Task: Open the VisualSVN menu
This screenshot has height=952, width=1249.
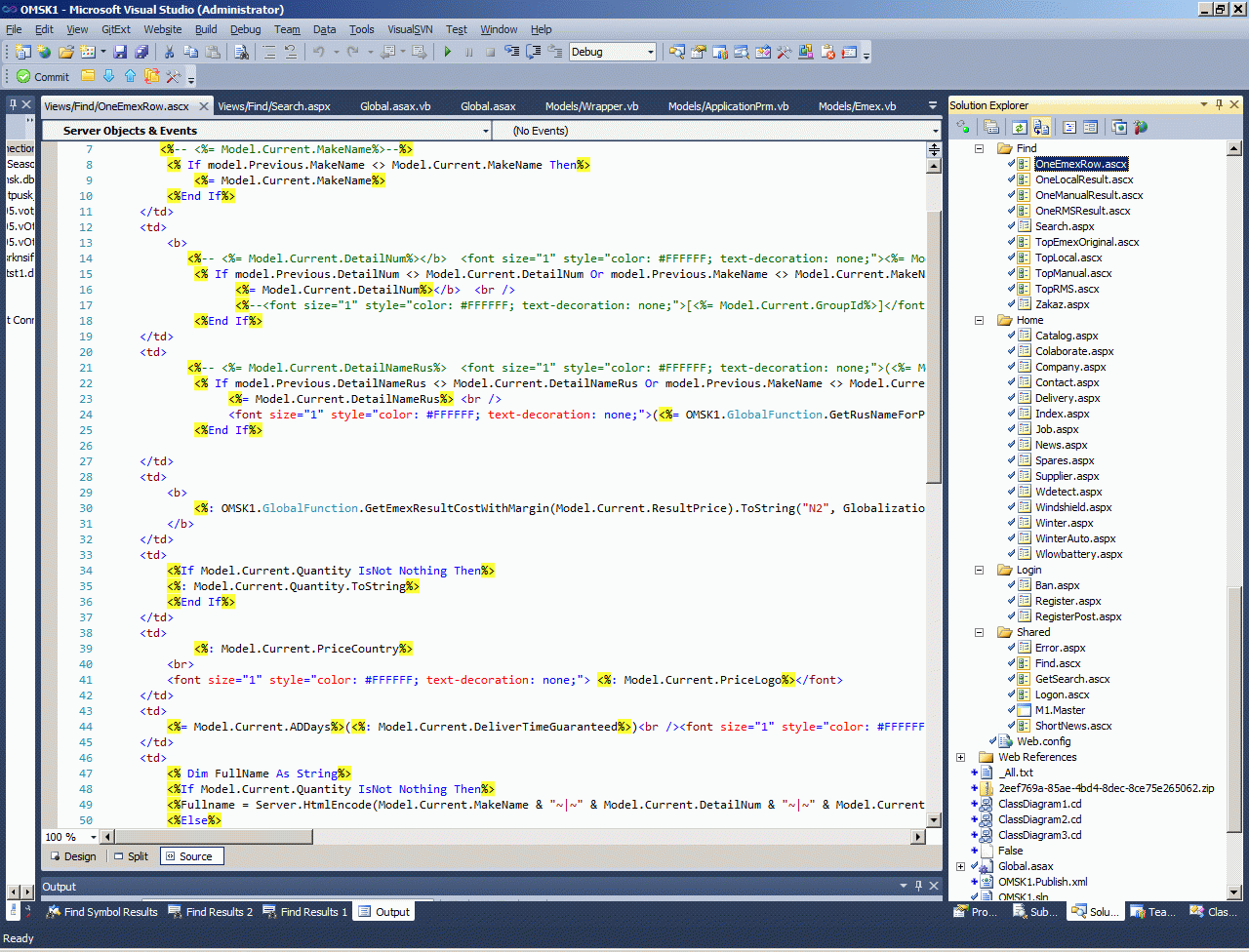Action: 408,29
